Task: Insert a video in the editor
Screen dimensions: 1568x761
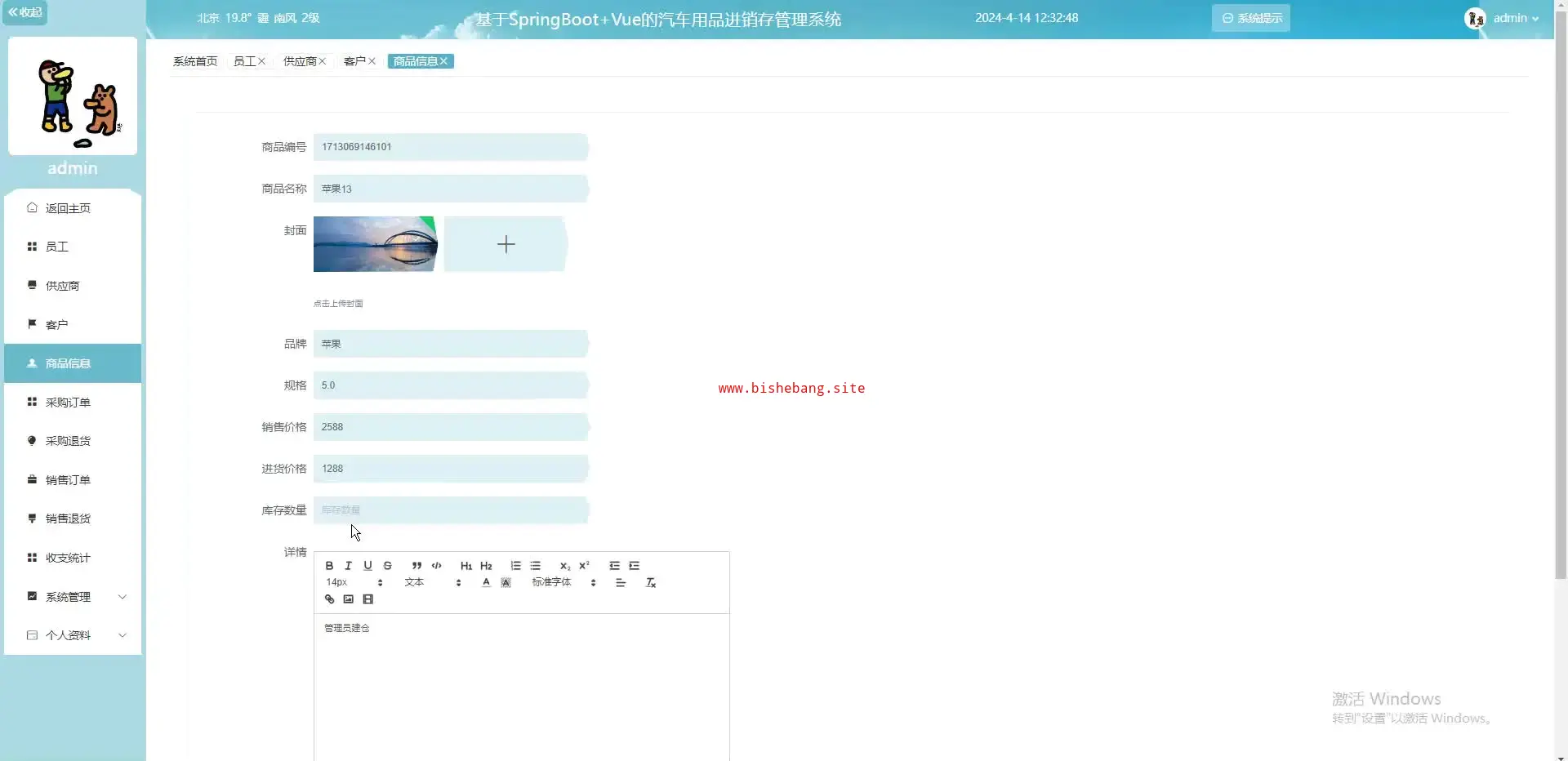Action: [368, 599]
